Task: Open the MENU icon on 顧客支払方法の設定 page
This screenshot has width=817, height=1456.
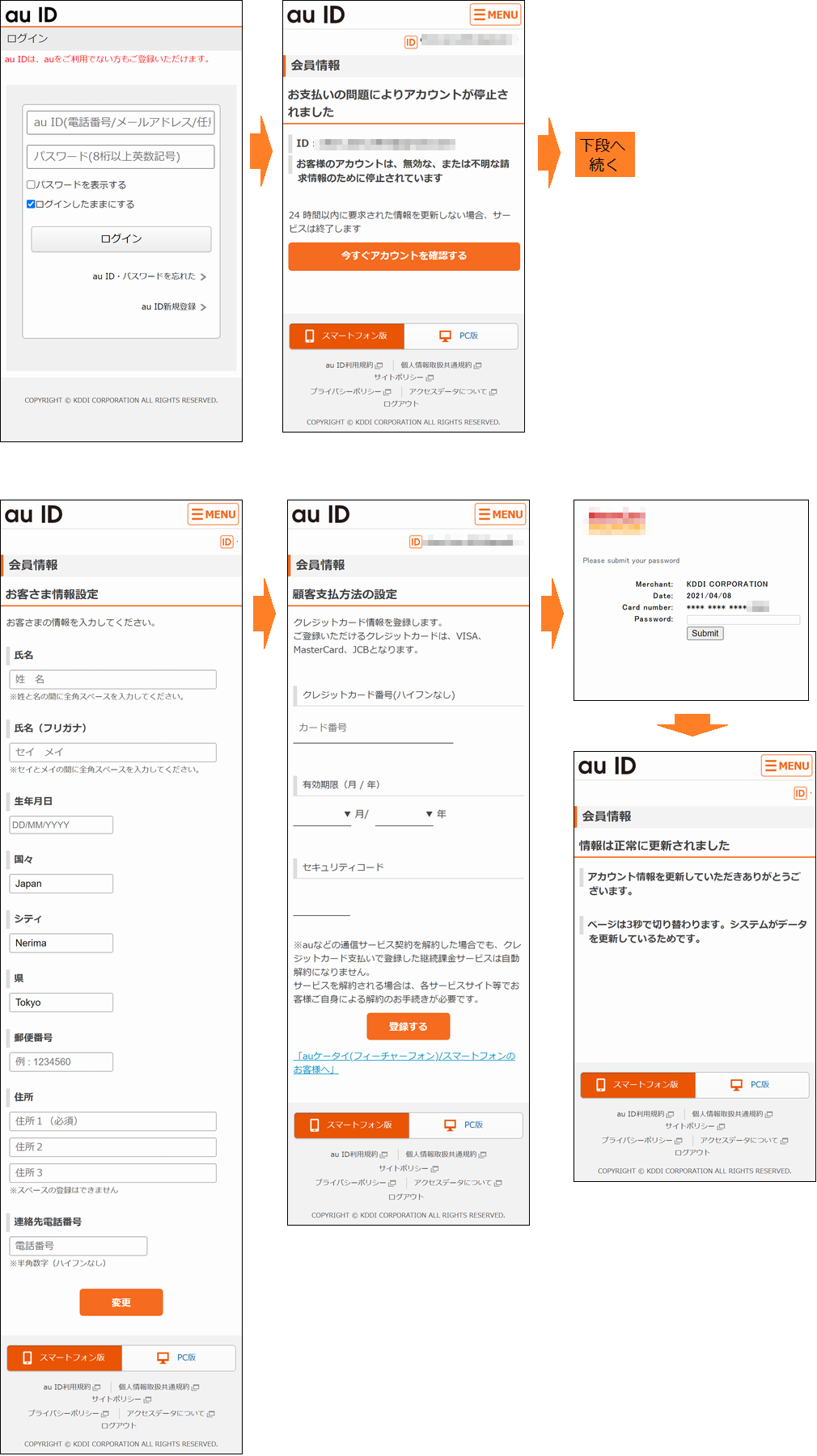Action: (x=500, y=514)
